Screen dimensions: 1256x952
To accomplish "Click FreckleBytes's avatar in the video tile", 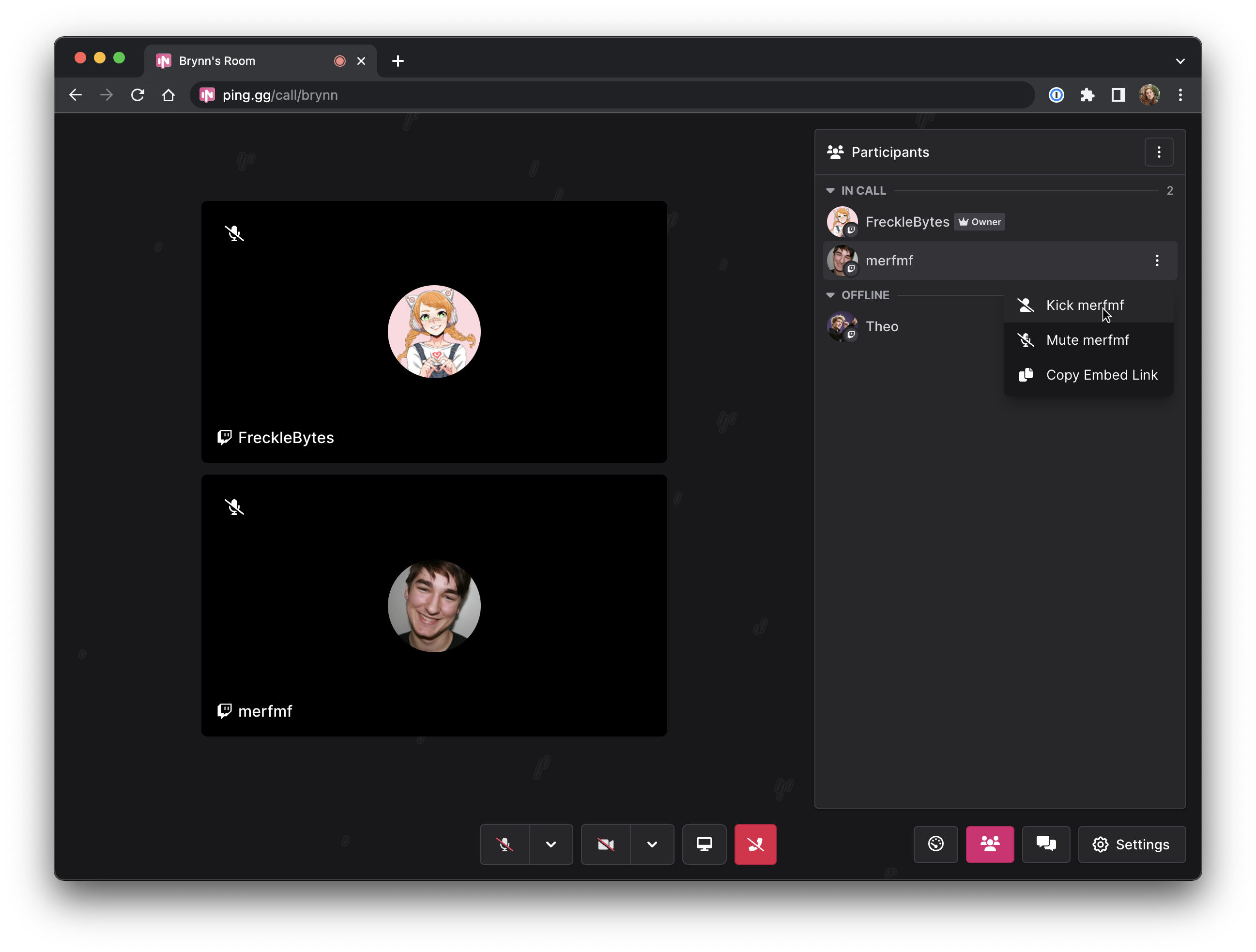I will click(x=434, y=331).
